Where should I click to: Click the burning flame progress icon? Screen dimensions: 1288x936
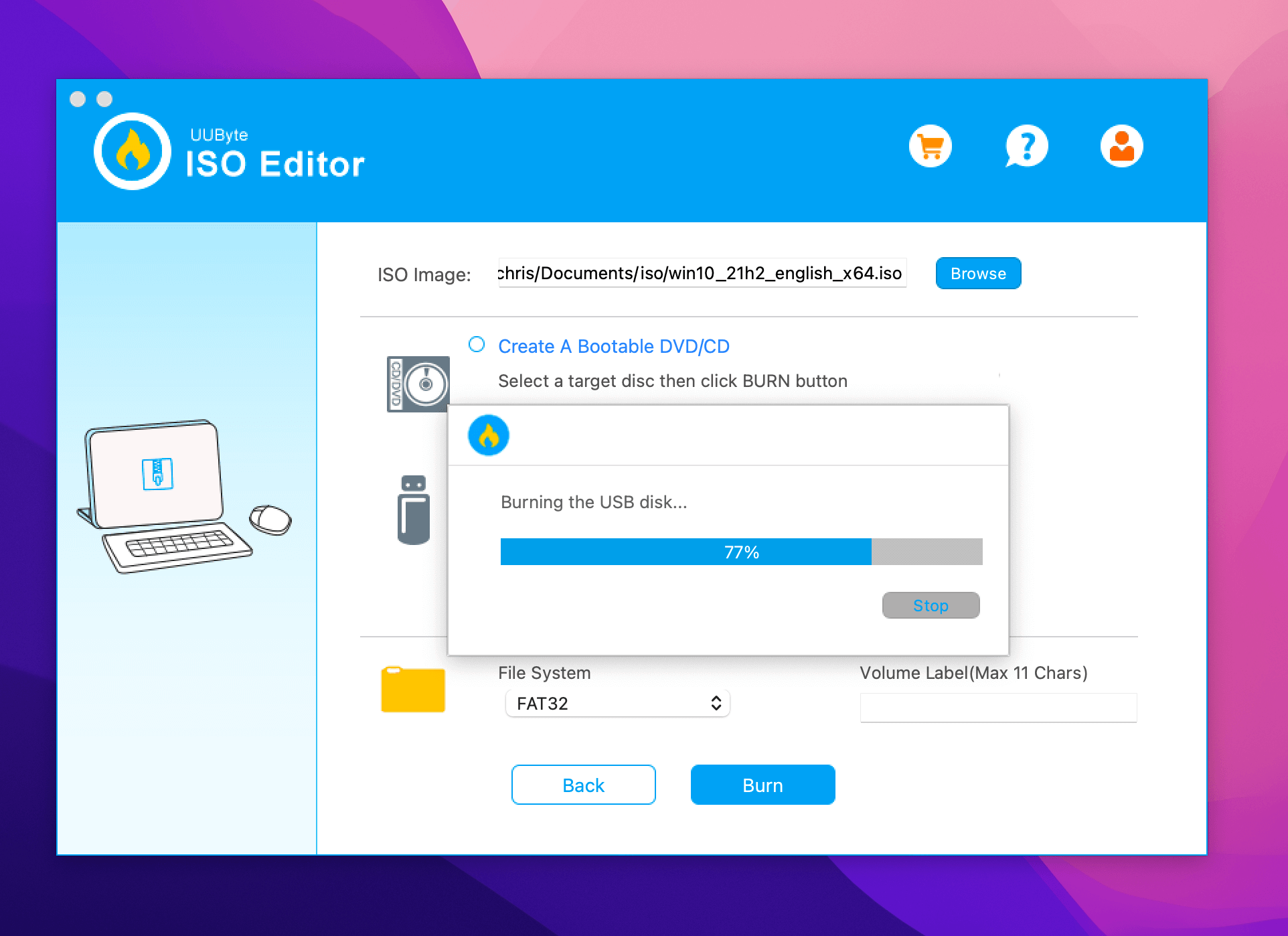coord(488,434)
